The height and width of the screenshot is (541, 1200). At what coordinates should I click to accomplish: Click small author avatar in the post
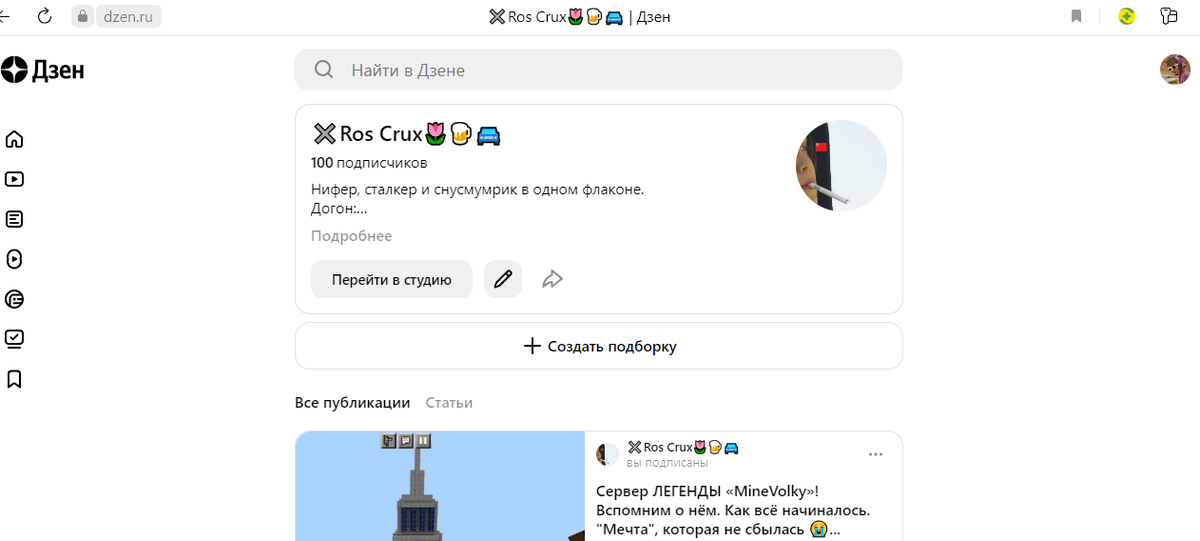[x=607, y=455]
